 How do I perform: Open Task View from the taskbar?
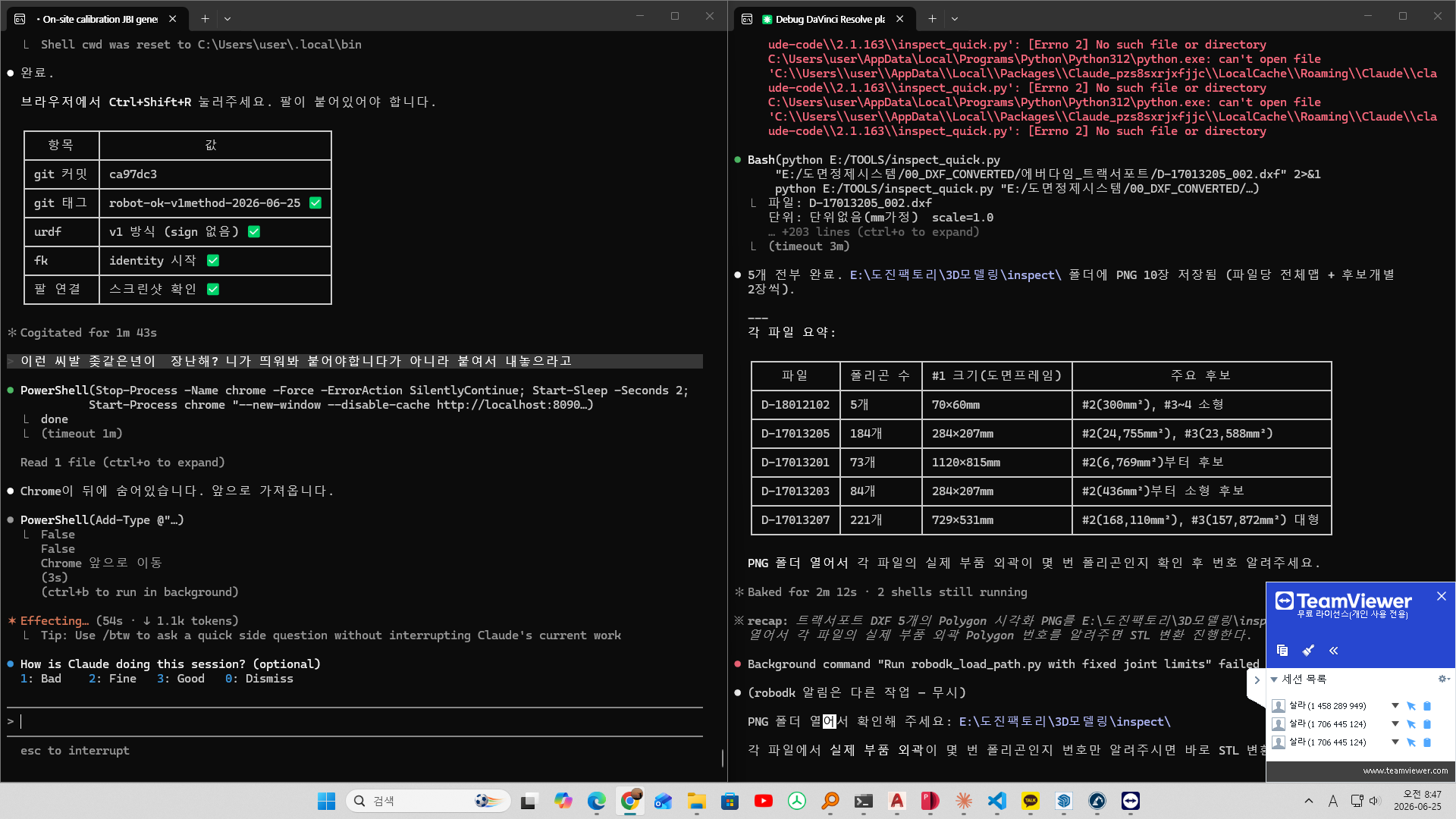[x=529, y=801]
